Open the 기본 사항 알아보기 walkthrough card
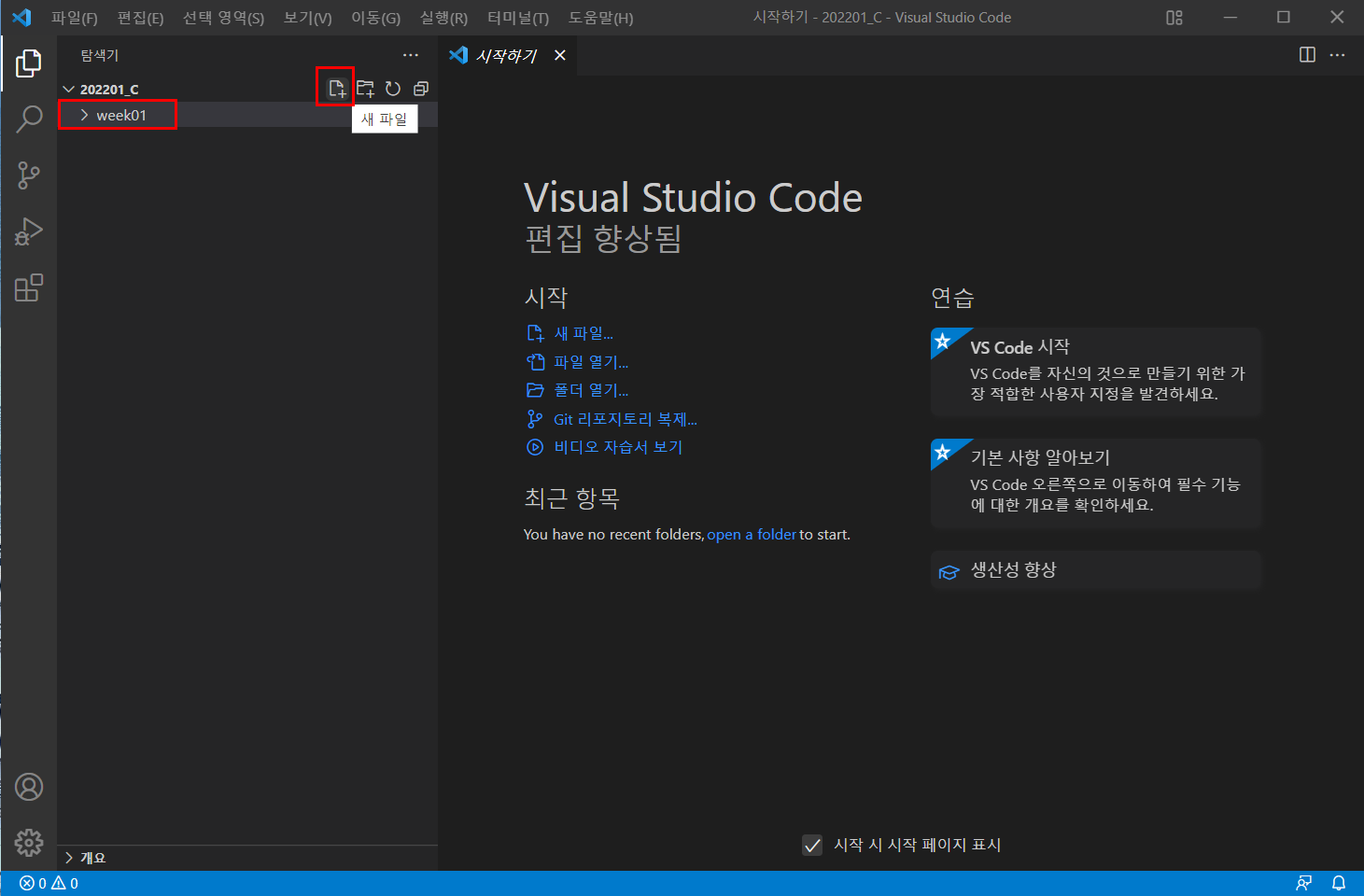Screen dimensions: 1364x896 (1096, 483)
